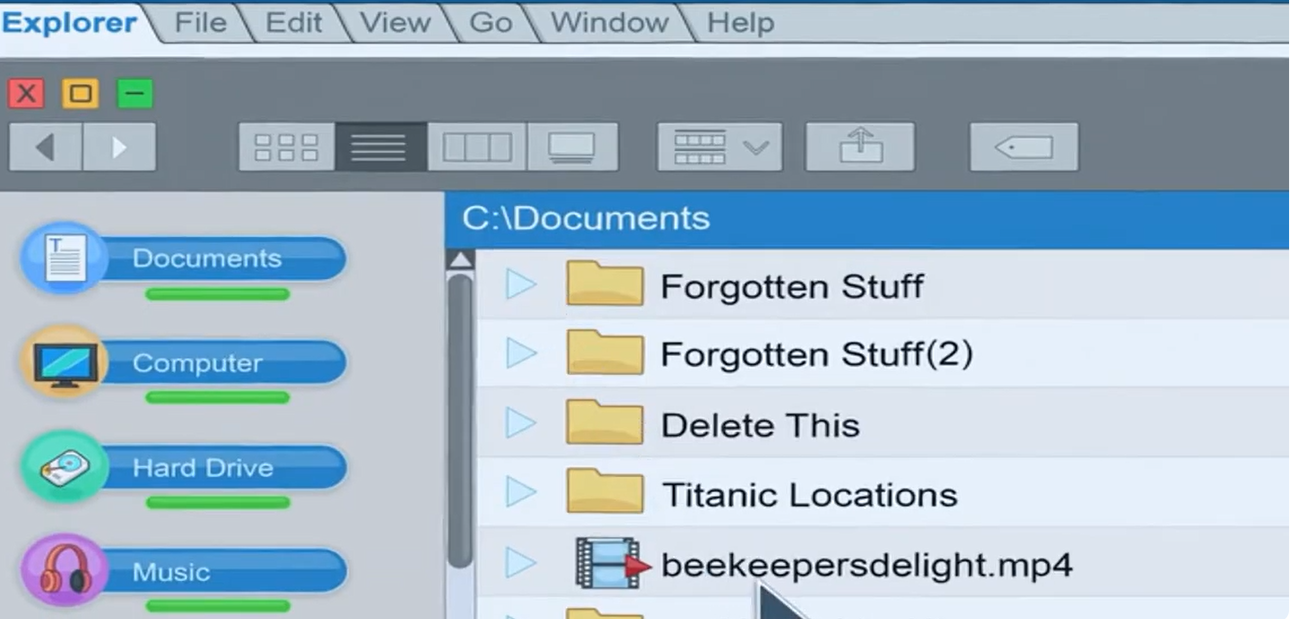The width and height of the screenshot is (1292, 619).
Task: Open the Help menu
Action: (740, 23)
